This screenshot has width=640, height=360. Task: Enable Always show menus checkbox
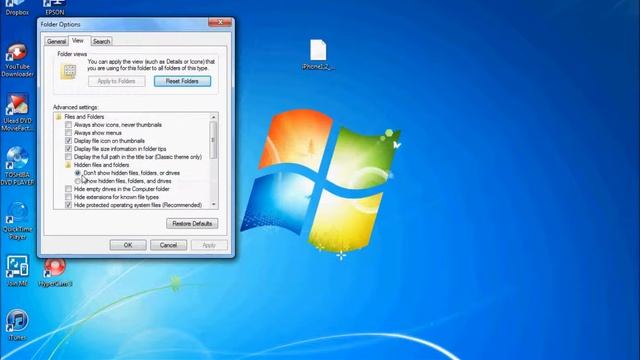(69, 133)
